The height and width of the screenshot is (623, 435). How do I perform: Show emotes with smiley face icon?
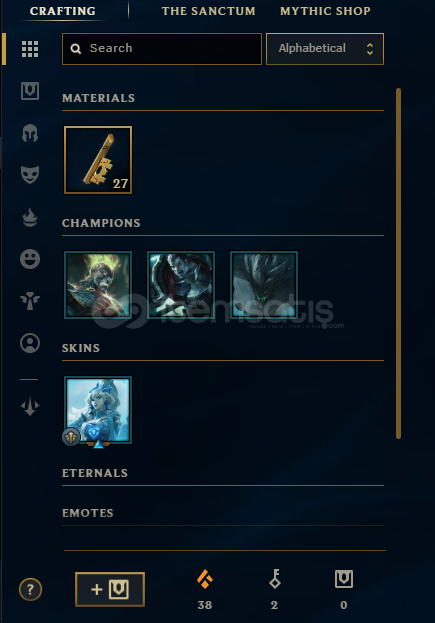coord(30,259)
